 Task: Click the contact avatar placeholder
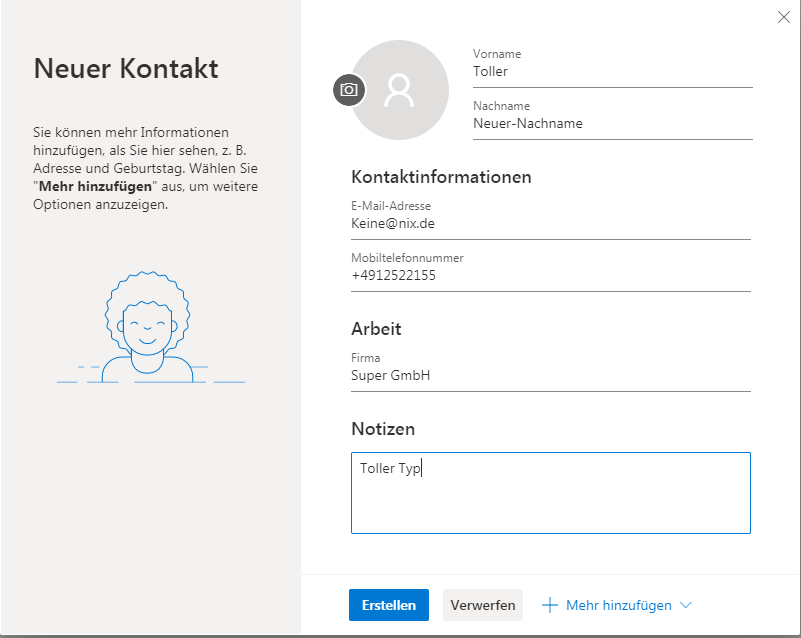coord(399,90)
